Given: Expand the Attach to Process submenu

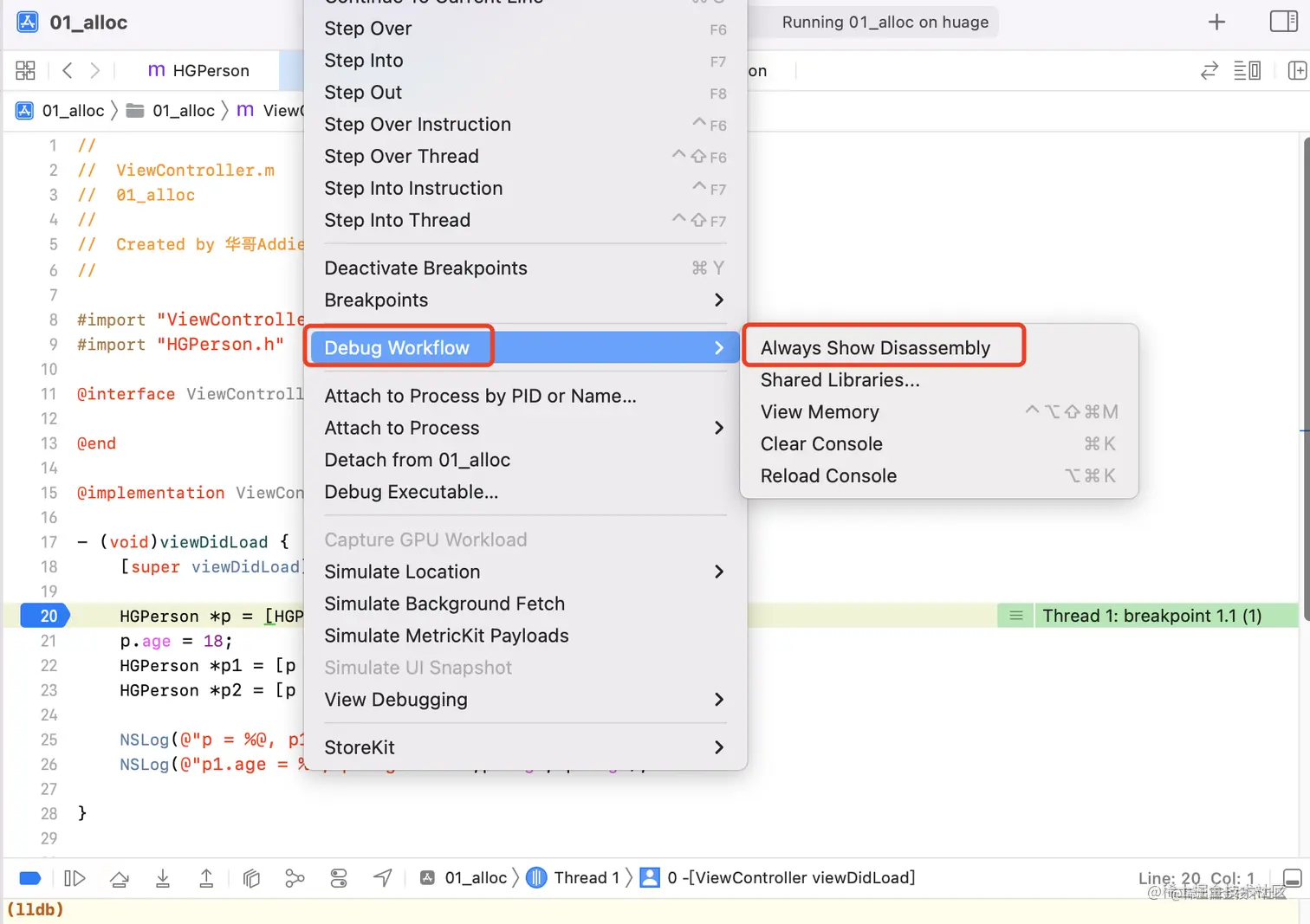Looking at the screenshot, I should pyautogui.click(x=525, y=429).
